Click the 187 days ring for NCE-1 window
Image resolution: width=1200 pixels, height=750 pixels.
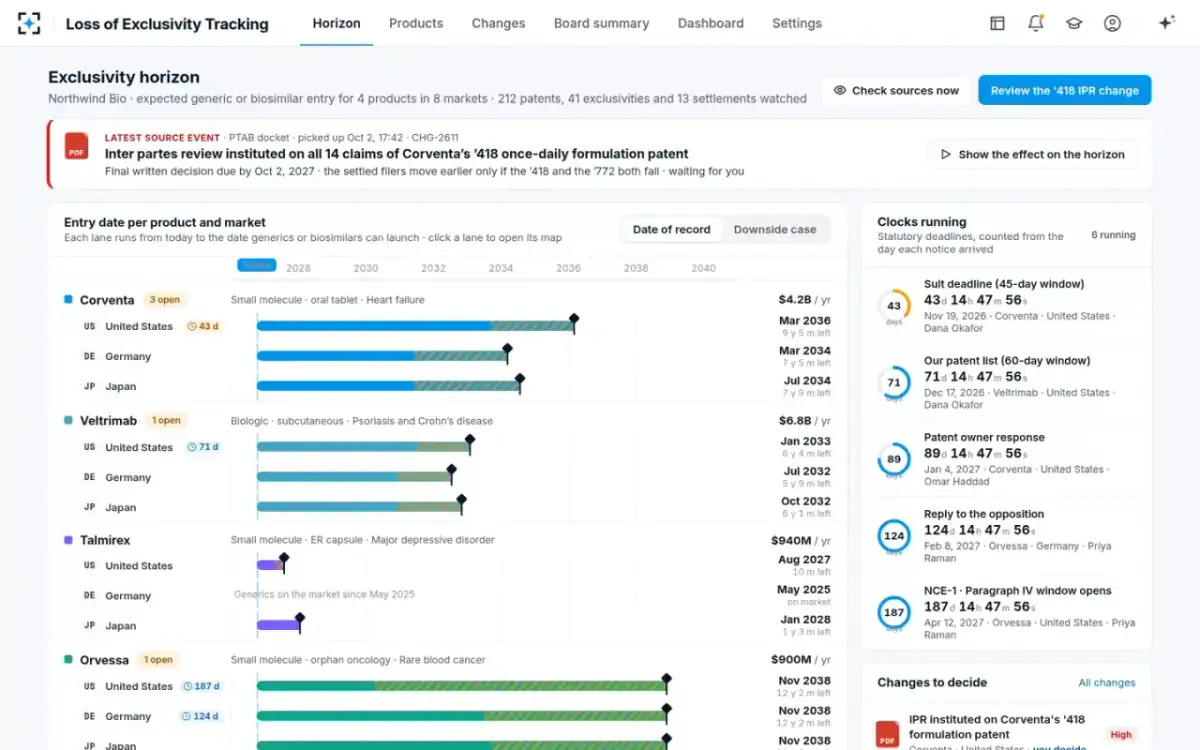[x=893, y=612]
